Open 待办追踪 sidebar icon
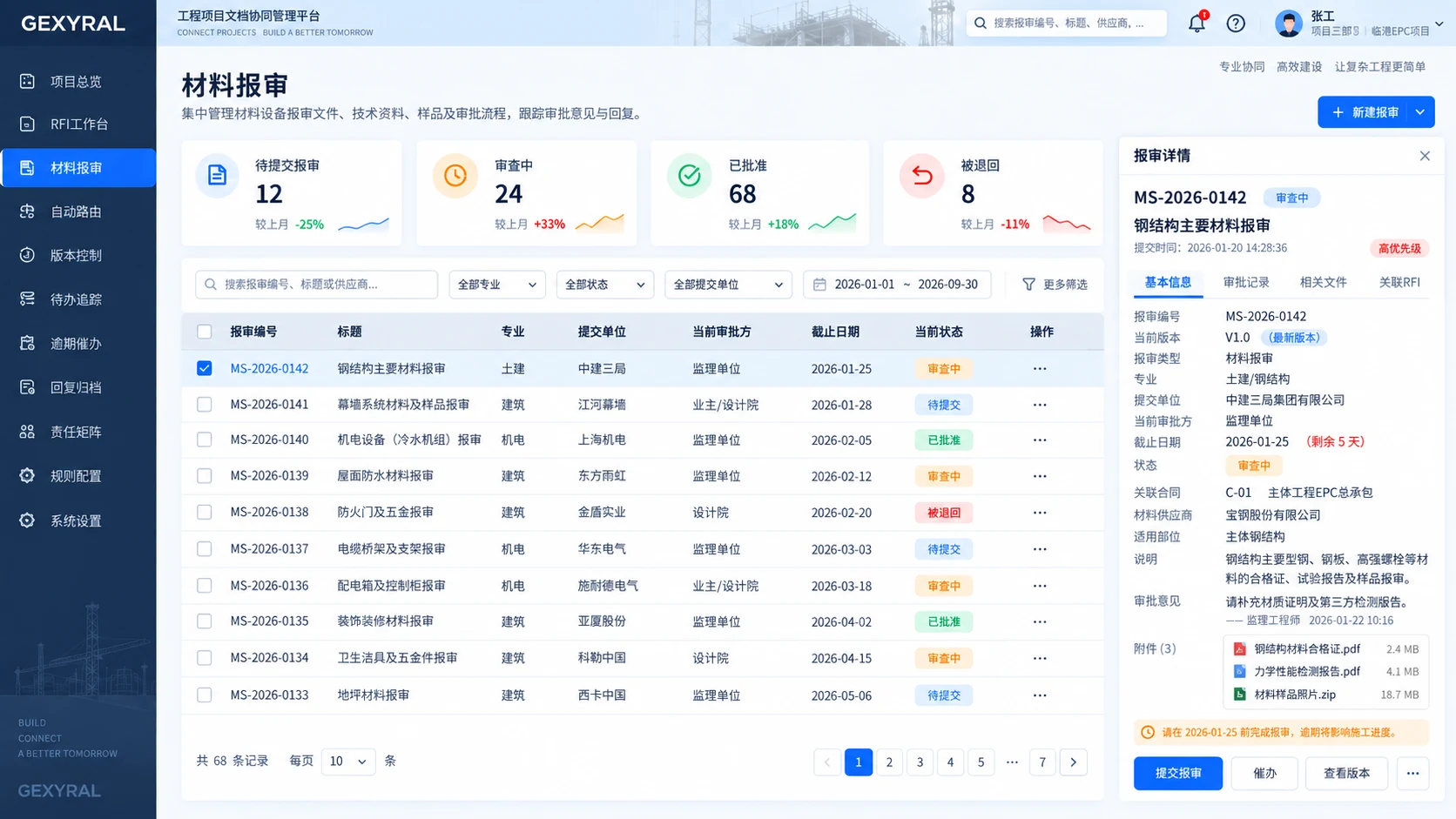Image resolution: width=1456 pixels, height=819 pixels. click(27, 299)
